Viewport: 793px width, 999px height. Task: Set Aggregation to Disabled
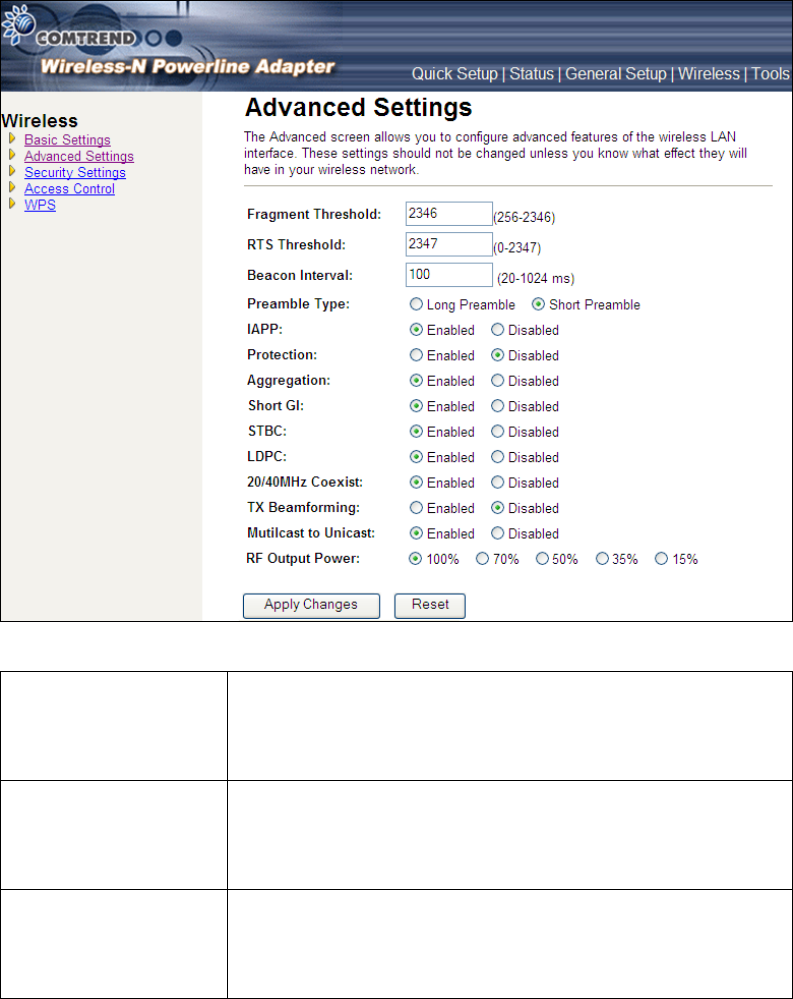click(497, 380)
